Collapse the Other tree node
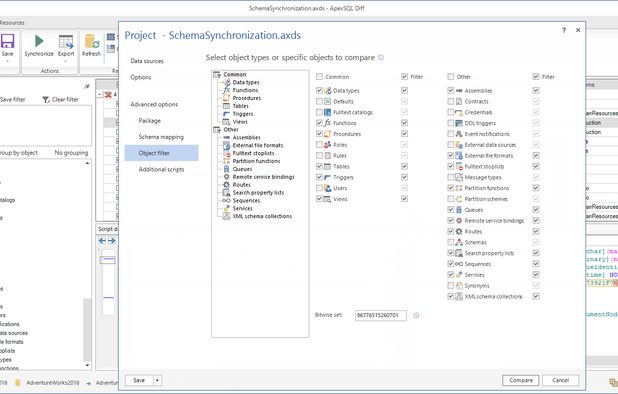 coord(217,130)
